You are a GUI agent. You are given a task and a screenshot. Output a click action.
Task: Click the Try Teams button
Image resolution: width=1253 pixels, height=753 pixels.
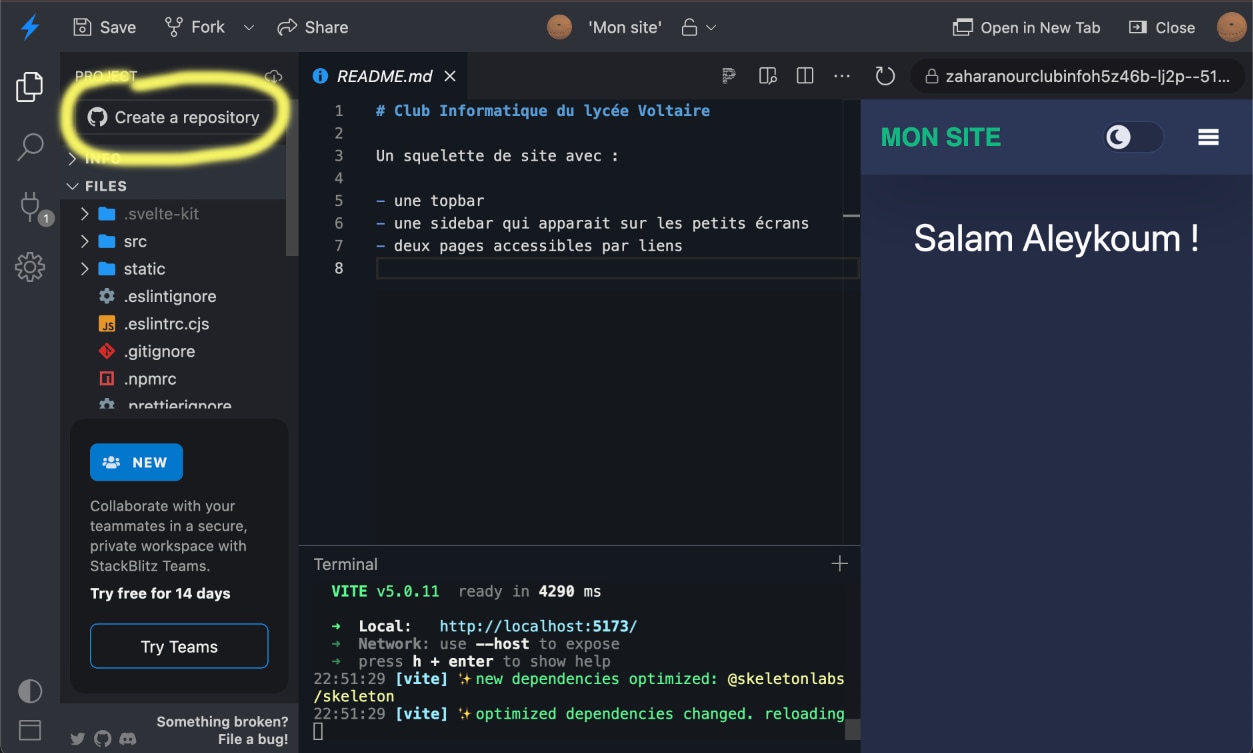point(179,646)
